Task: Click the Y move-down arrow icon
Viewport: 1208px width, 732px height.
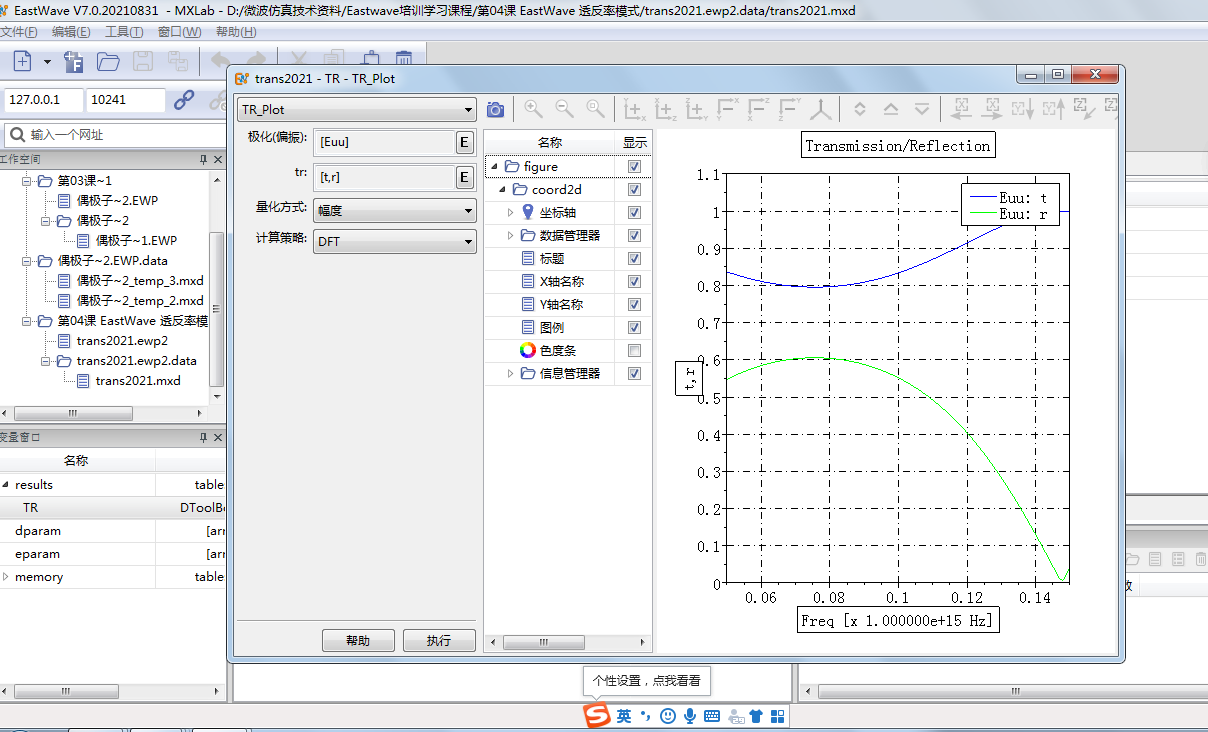Action: pyautogui.click(x=1022, y=109)
